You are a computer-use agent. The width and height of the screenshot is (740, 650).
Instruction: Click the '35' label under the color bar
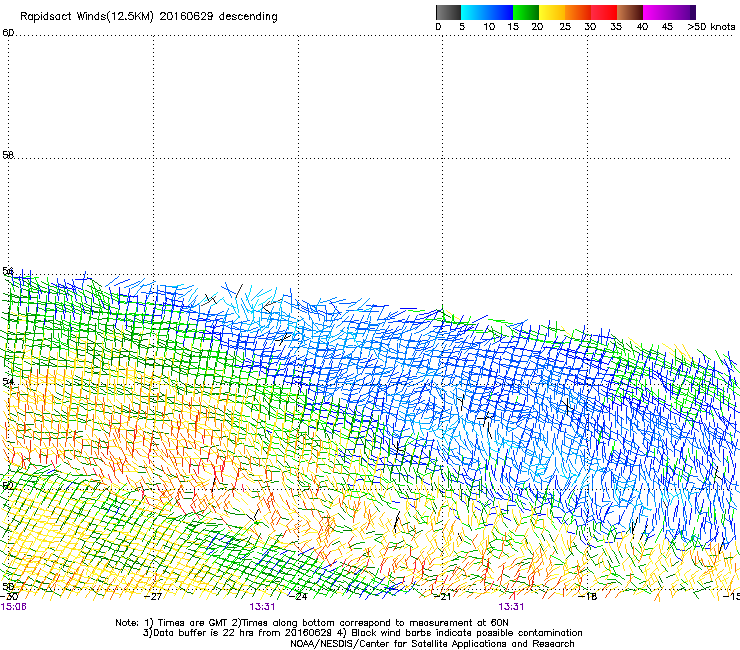[x=616, y=27]
